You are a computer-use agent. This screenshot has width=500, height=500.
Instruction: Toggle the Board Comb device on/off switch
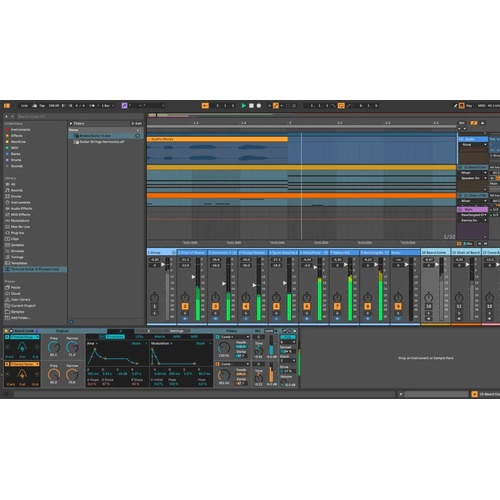point(6,331)
